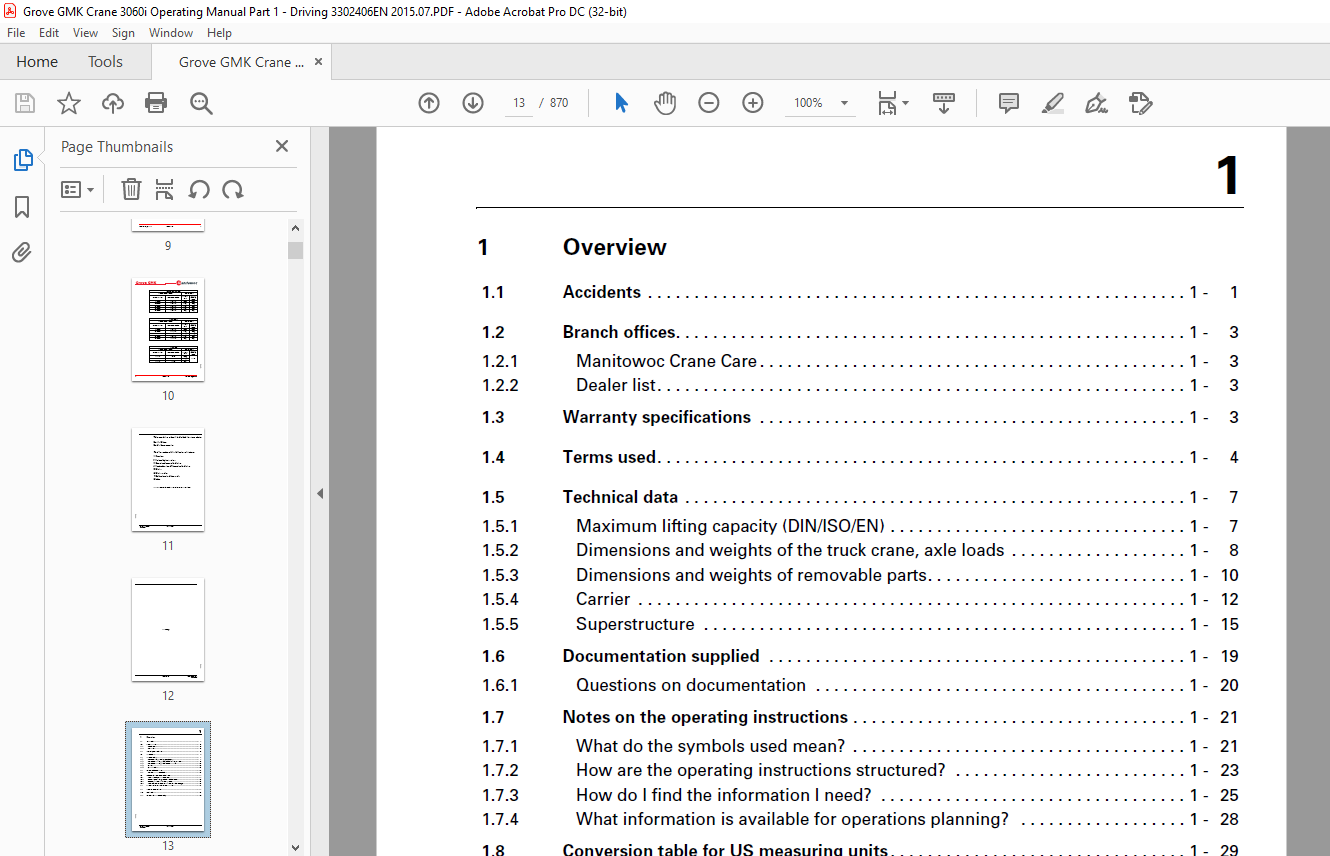Select the page 13 thumbnail
Image resolution: width=1330 pixels, height=856 pixels.
pos(168,780)
